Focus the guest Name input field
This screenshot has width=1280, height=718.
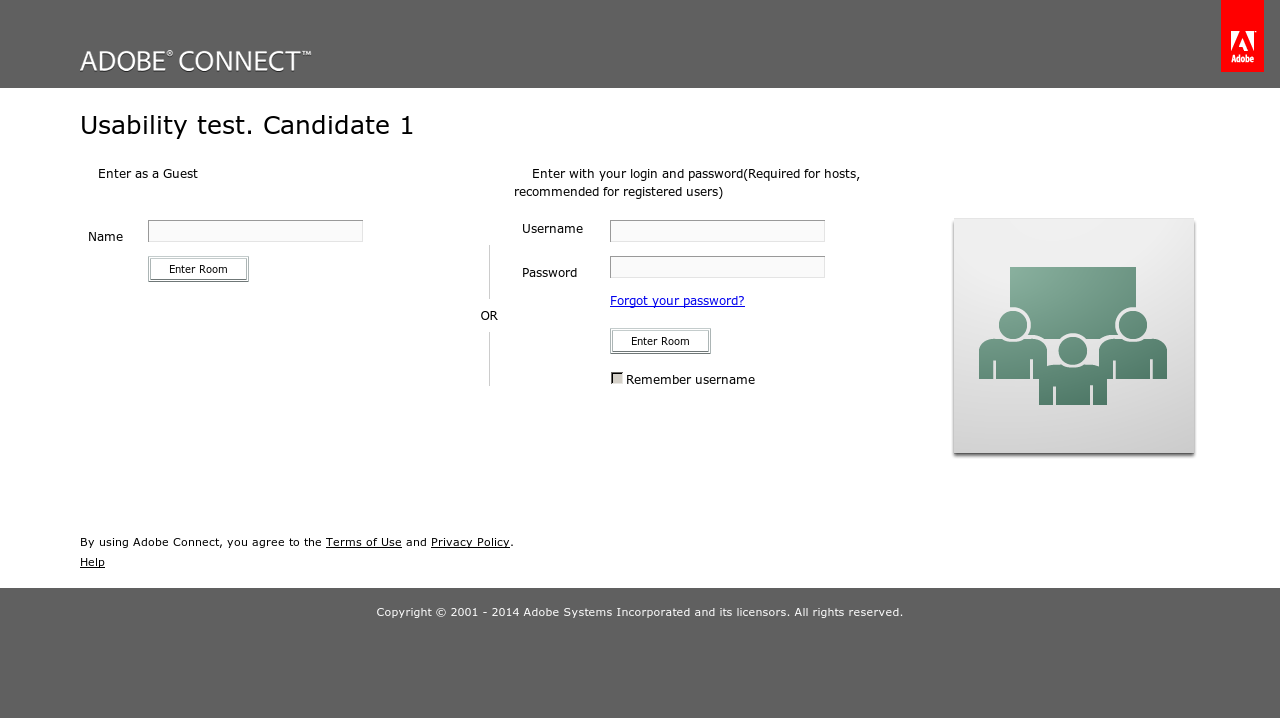point(255,231)
